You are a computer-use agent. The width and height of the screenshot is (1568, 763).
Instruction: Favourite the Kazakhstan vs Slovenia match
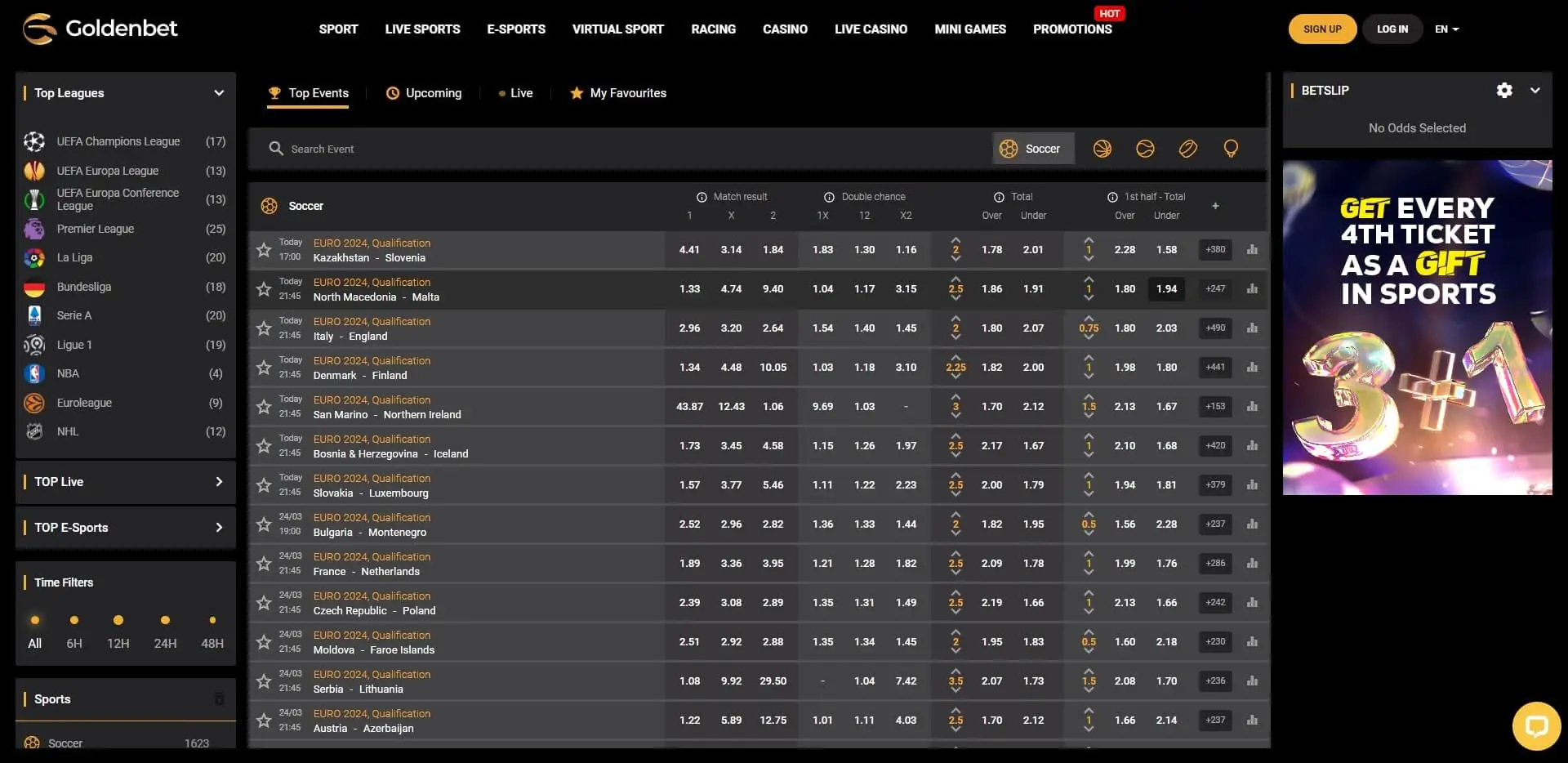(x=263, y=250)
